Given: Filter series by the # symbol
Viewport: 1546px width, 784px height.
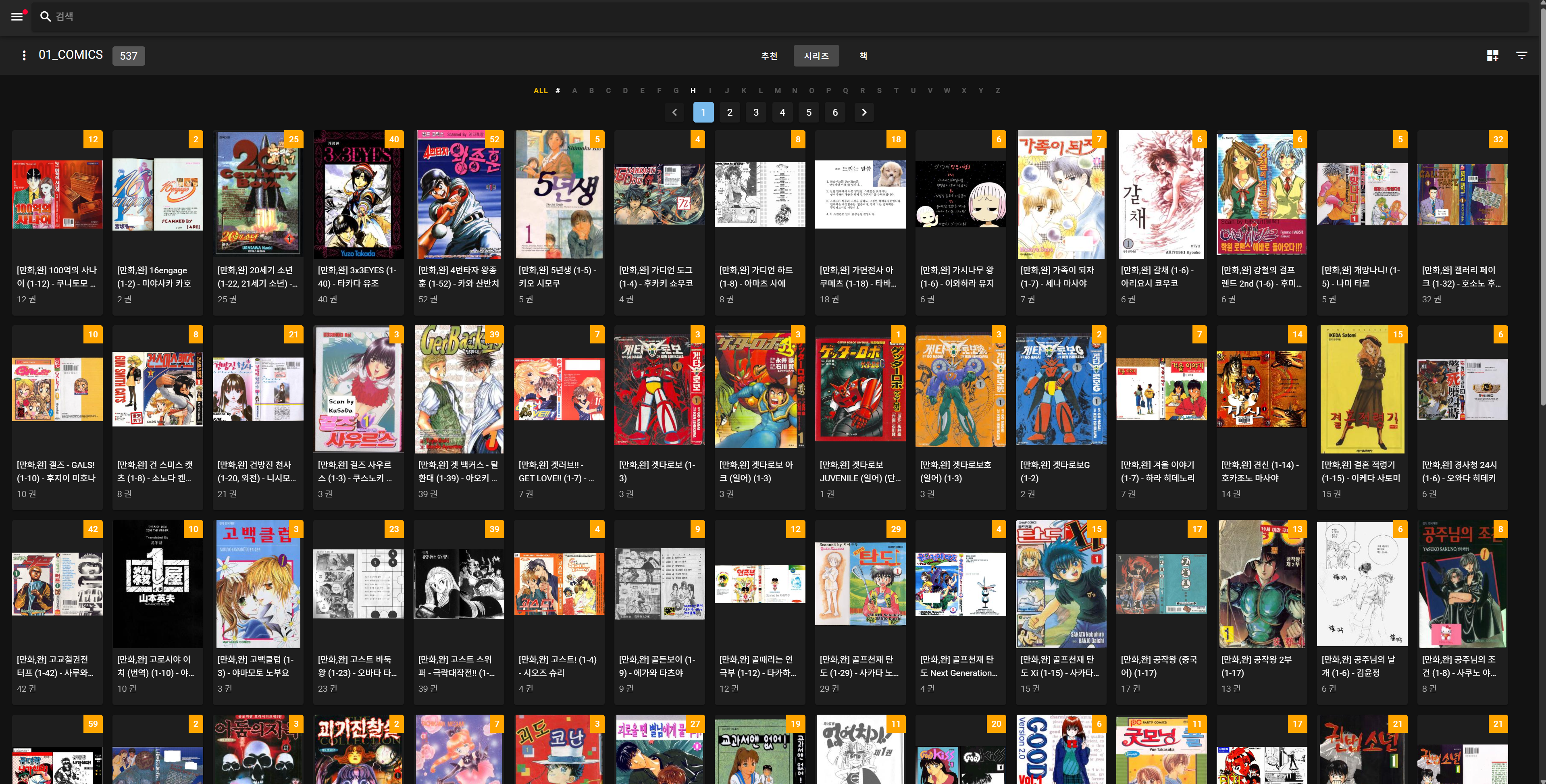Looking at the screenshot, I should coord(558,91).
